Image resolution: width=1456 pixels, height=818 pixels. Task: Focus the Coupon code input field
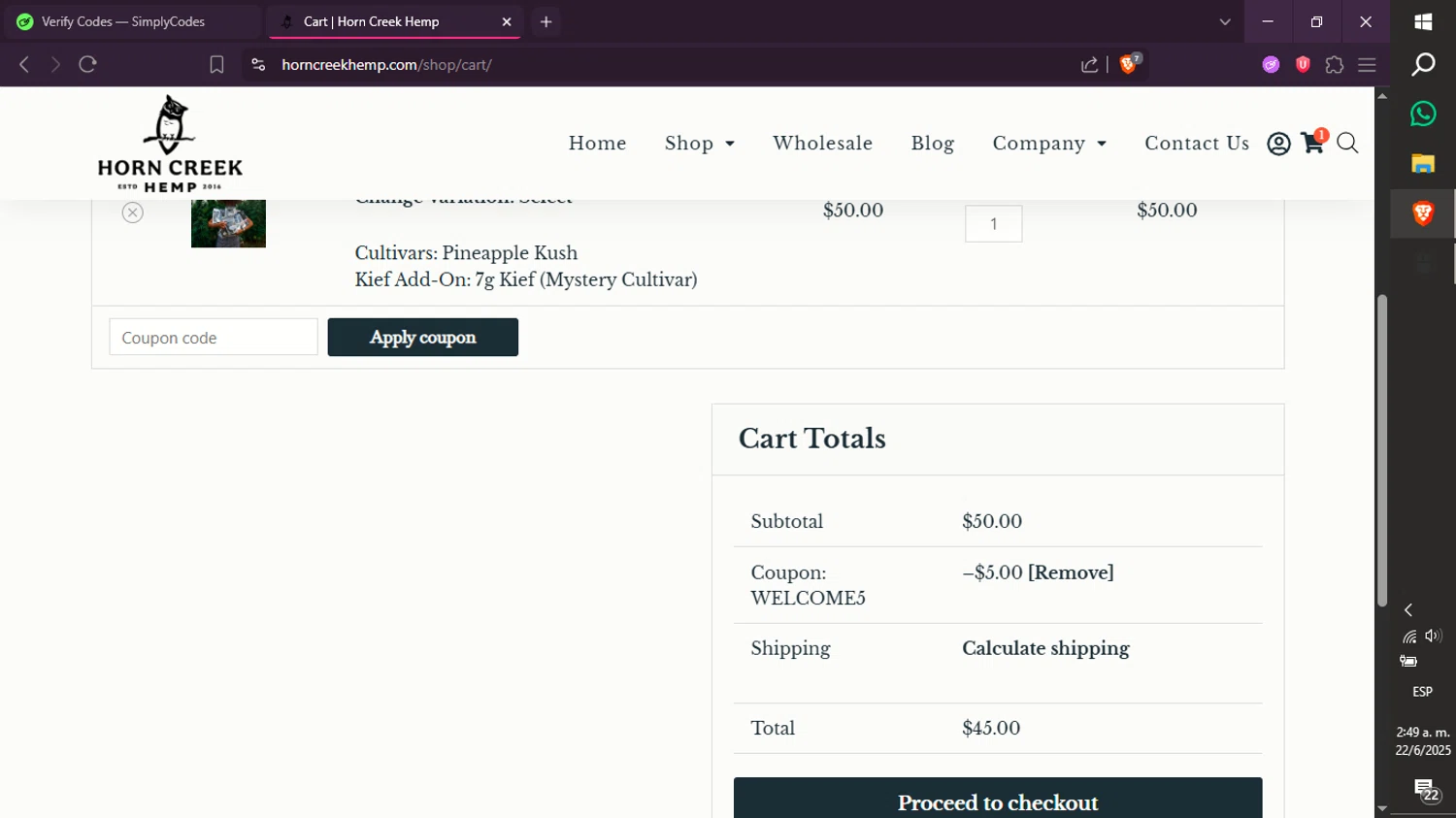(214, 337)
